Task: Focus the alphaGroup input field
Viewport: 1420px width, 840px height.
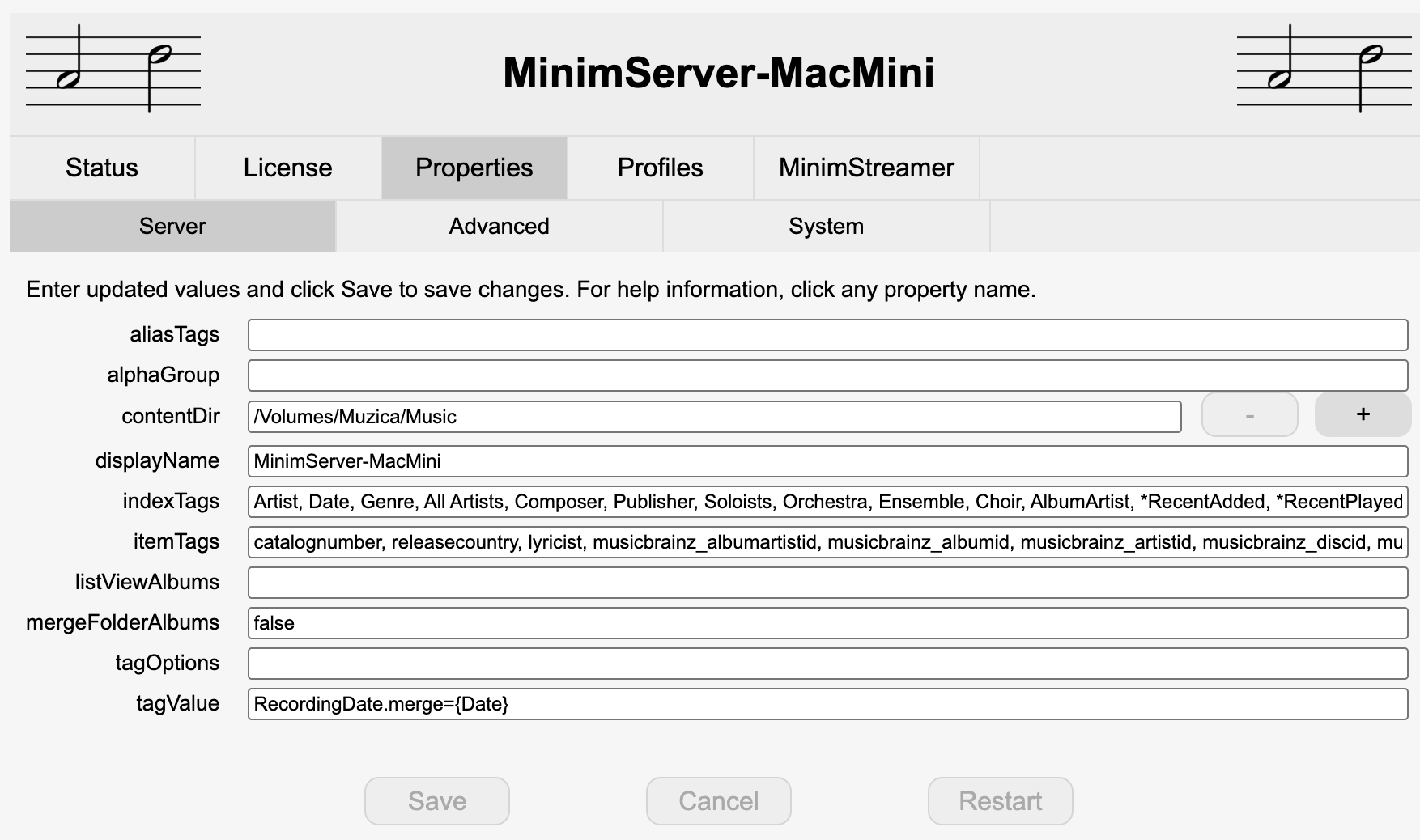Action: tap(827, 375)
